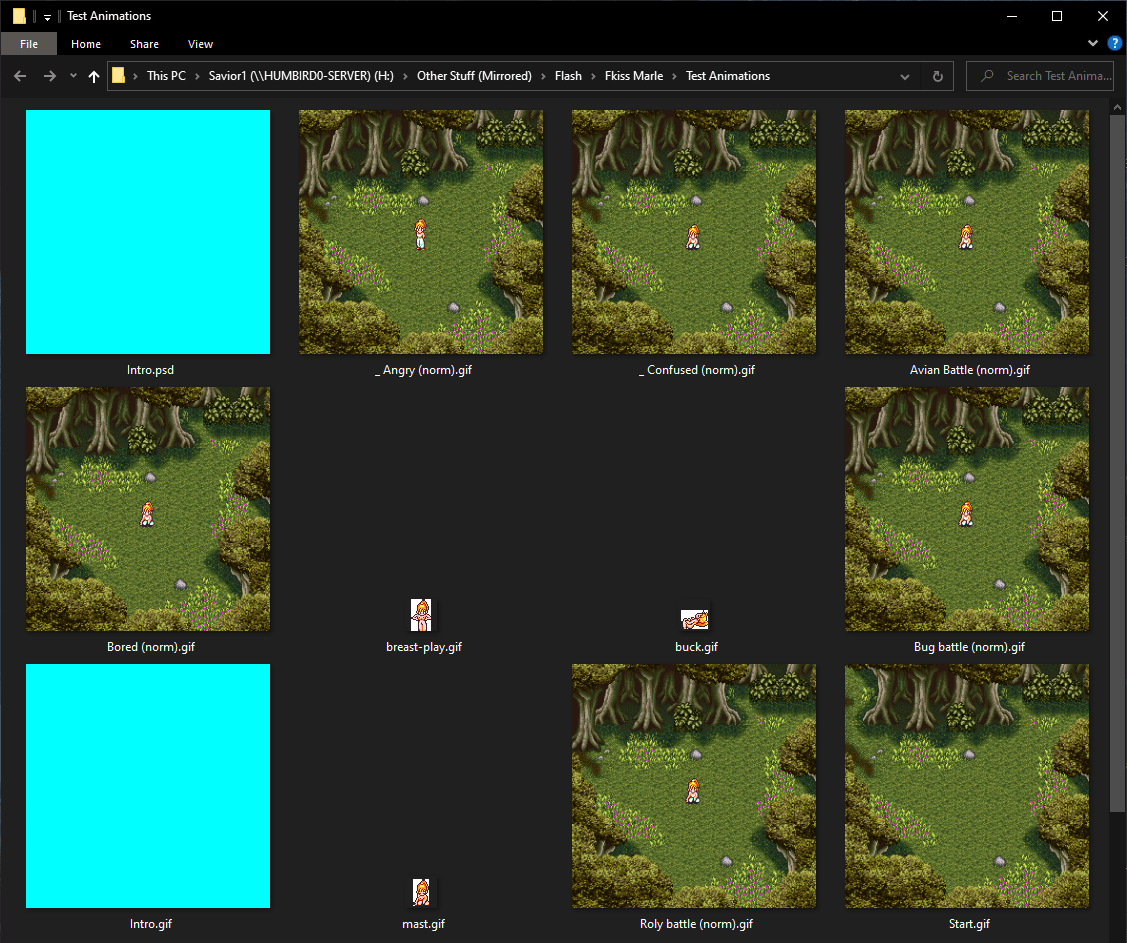Go up one folder level arrow

94,76
